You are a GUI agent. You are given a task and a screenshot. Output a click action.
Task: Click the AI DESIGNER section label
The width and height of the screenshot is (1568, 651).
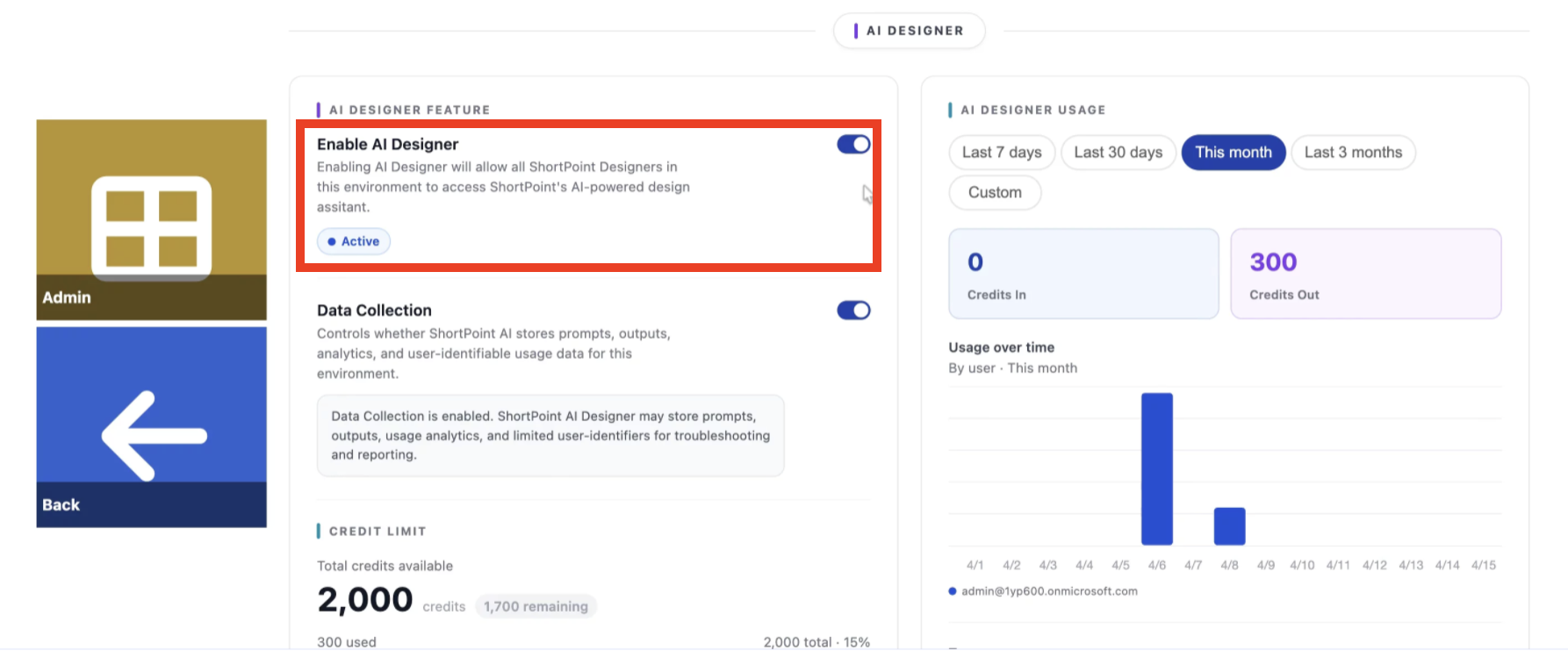(x=909, y=31)
